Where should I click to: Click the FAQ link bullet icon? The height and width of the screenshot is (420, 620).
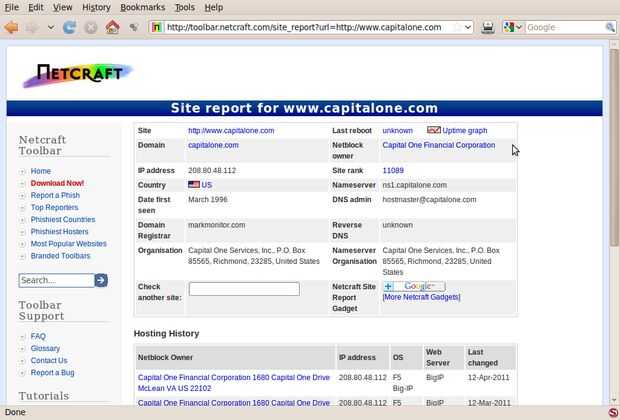23,337
